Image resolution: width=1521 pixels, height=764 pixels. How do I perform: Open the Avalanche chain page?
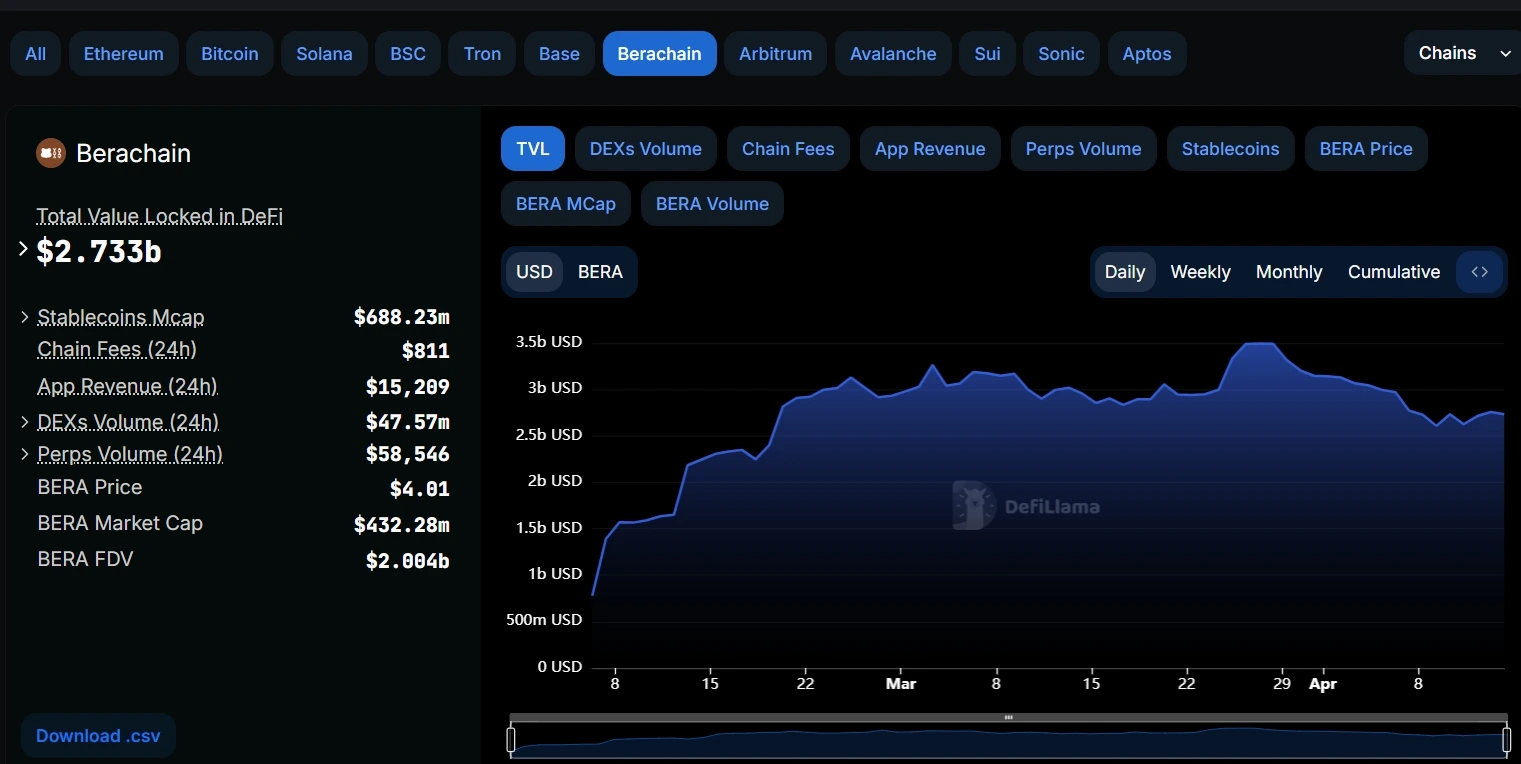893,54
